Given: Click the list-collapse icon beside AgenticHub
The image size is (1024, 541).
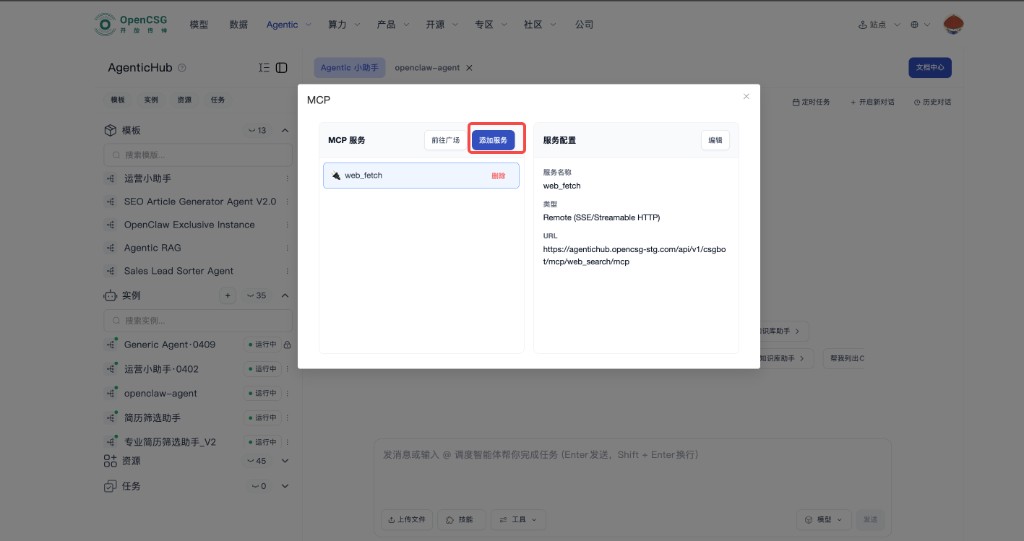Looking at the screenshot, I should click(x=264, y=68).
